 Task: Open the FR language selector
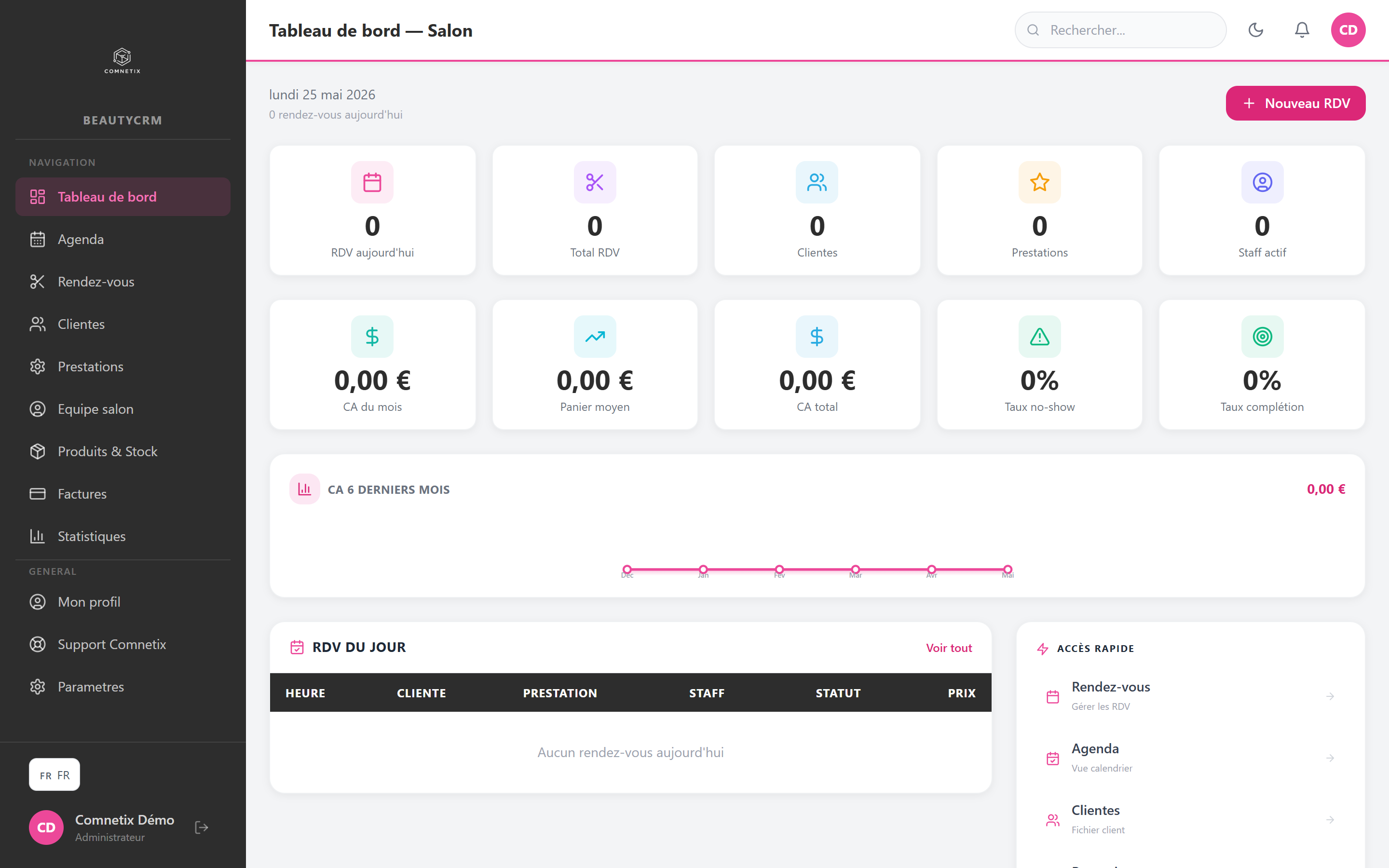click(54, 774)
